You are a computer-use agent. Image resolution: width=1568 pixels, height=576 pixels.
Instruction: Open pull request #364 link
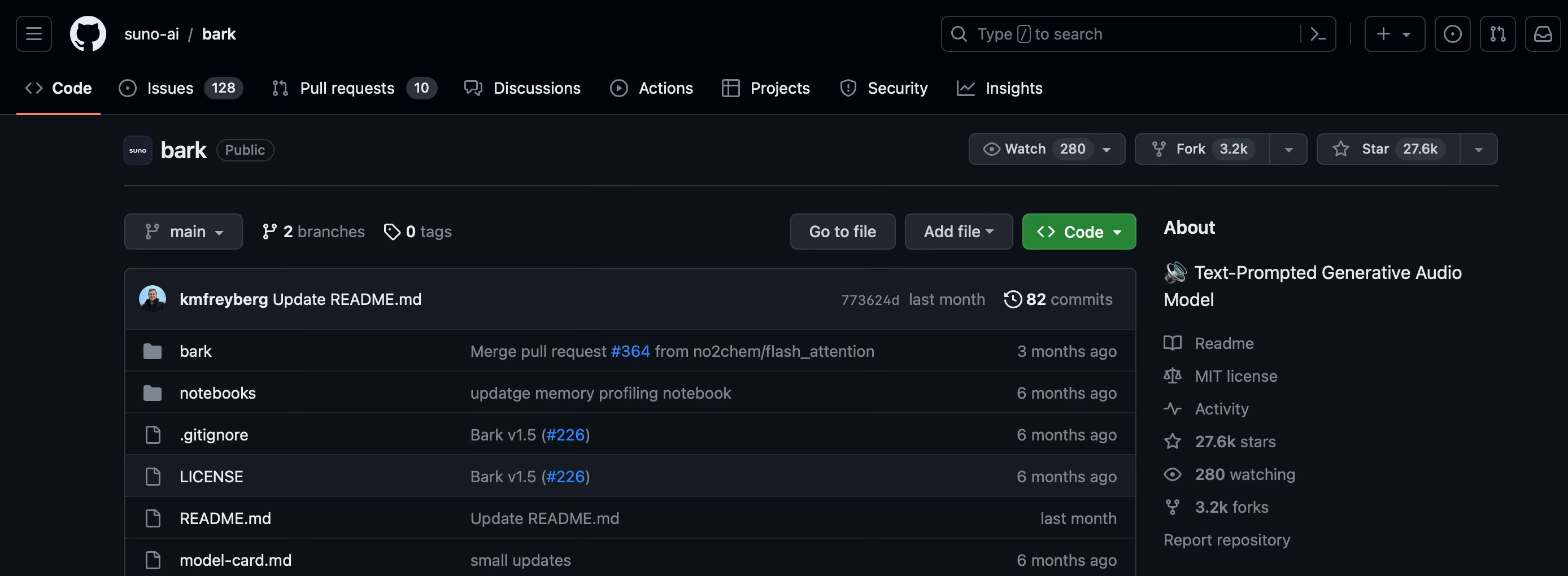pos(630,351)
